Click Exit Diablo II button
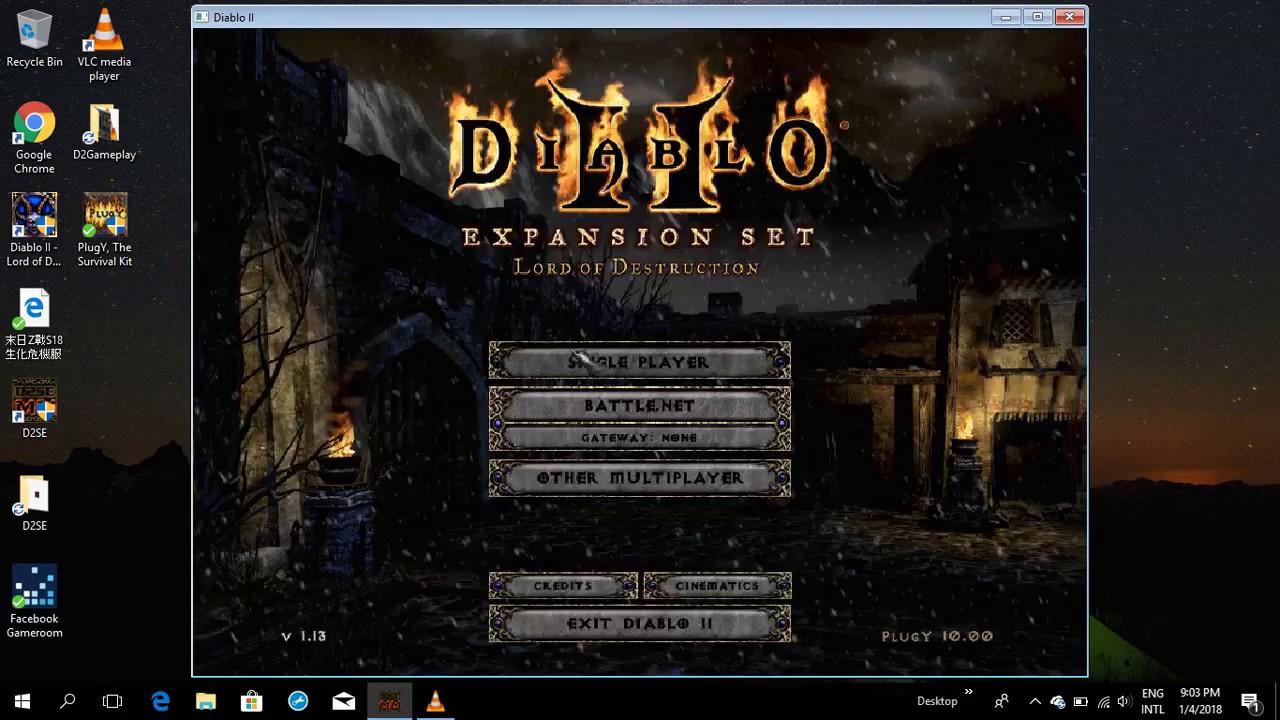Screen dimensions: 1280x720 pyautogui.click(x=639, y=623)
